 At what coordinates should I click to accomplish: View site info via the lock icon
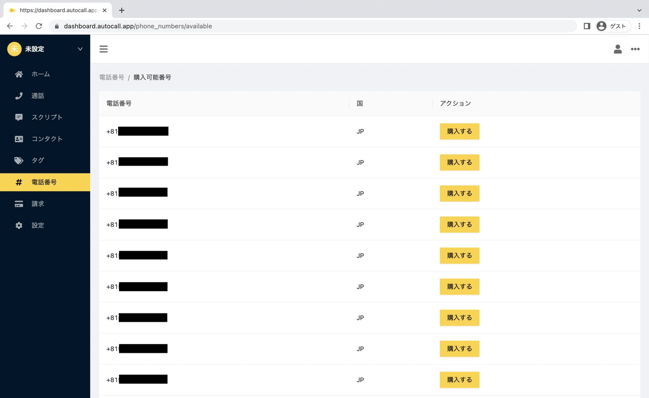(x=57, y=26)
